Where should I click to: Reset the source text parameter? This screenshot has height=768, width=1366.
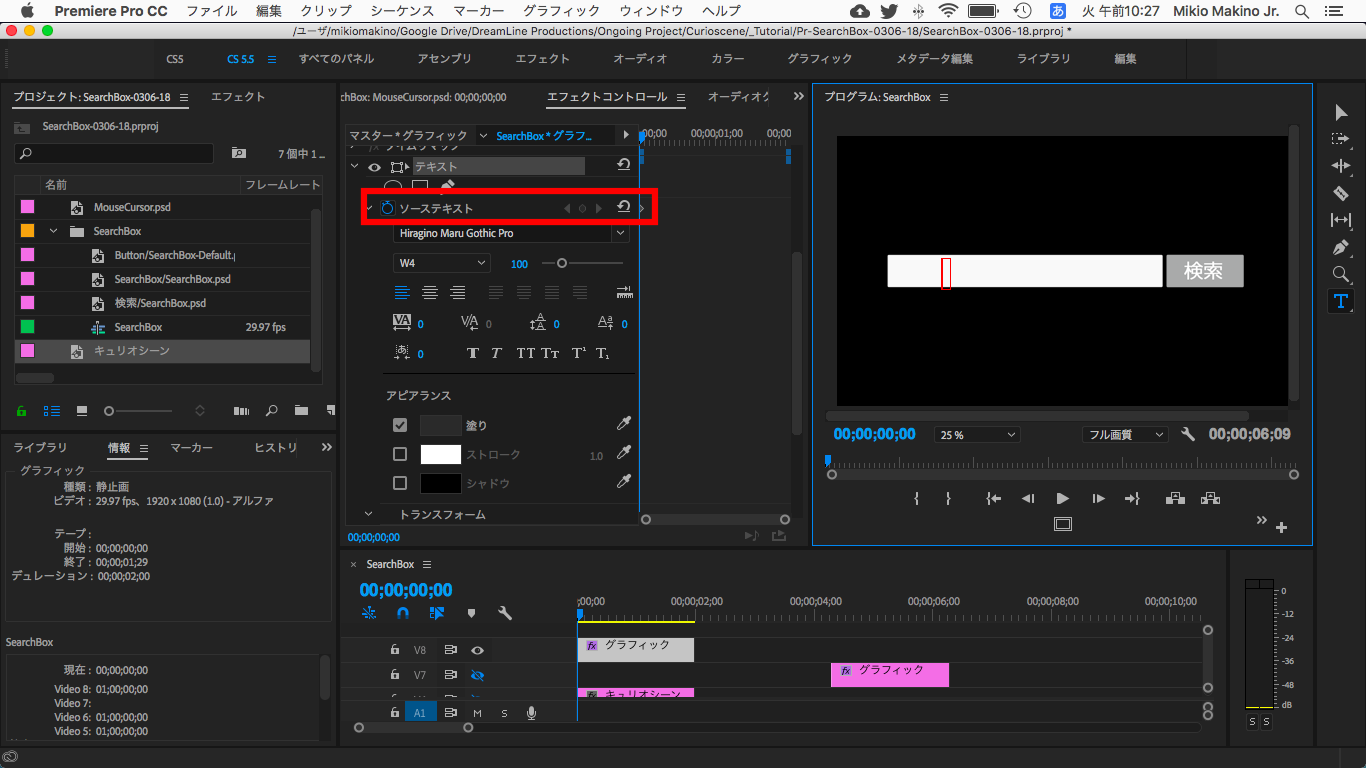[x=623, y=207]
